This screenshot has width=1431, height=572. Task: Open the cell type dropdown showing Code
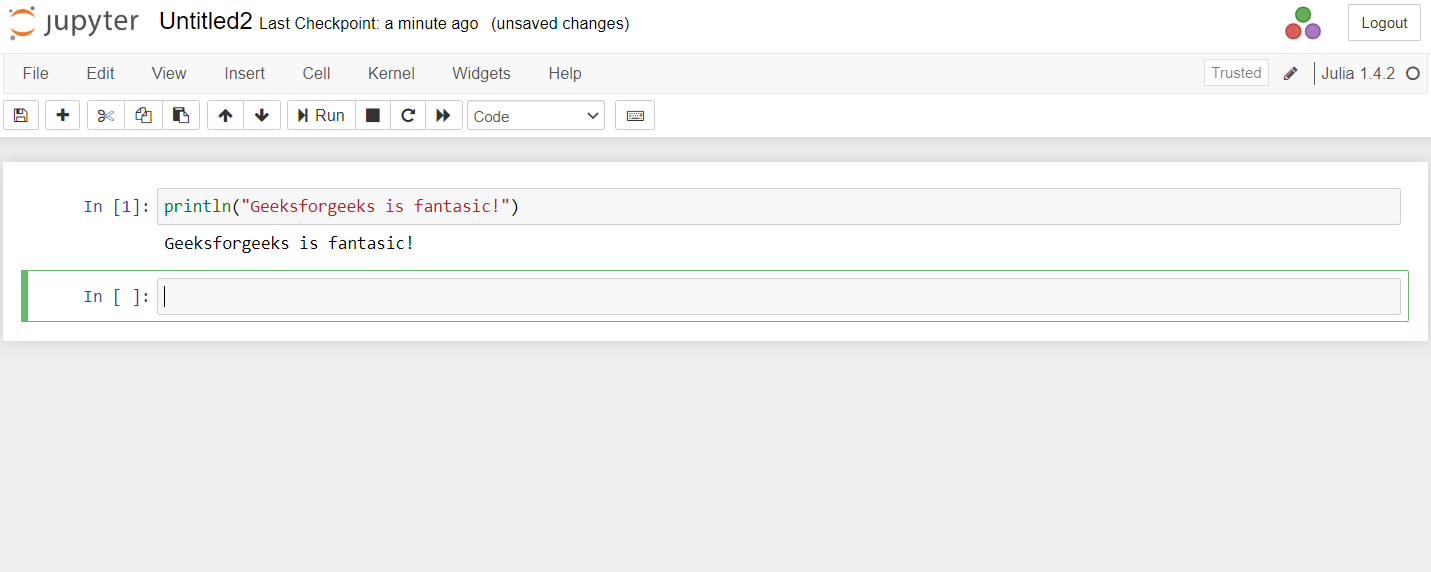(x=536, y=116)
